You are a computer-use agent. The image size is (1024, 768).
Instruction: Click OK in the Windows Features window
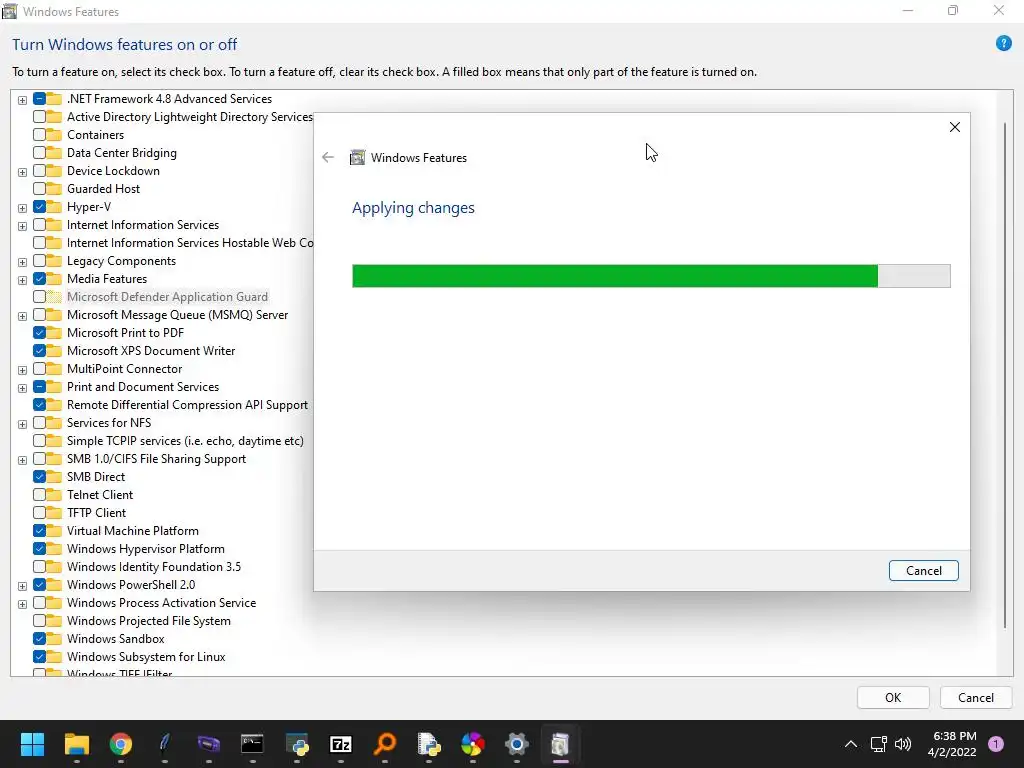(893, 697)
